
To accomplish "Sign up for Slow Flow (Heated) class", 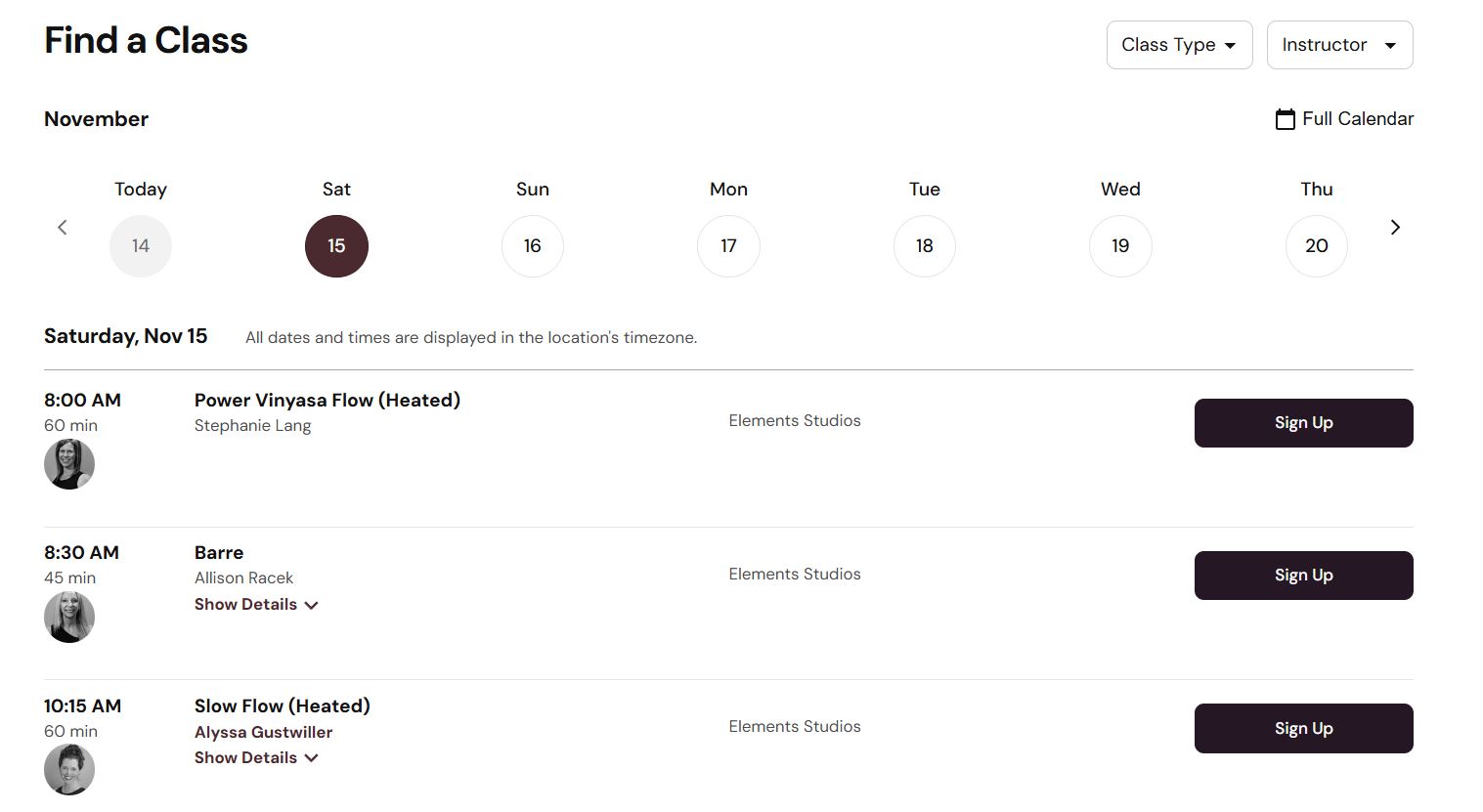I will (x=1303, y=729).
